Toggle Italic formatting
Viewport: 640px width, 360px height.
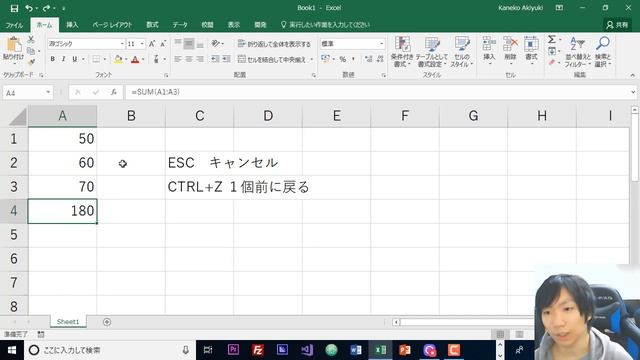pos(64,59)
